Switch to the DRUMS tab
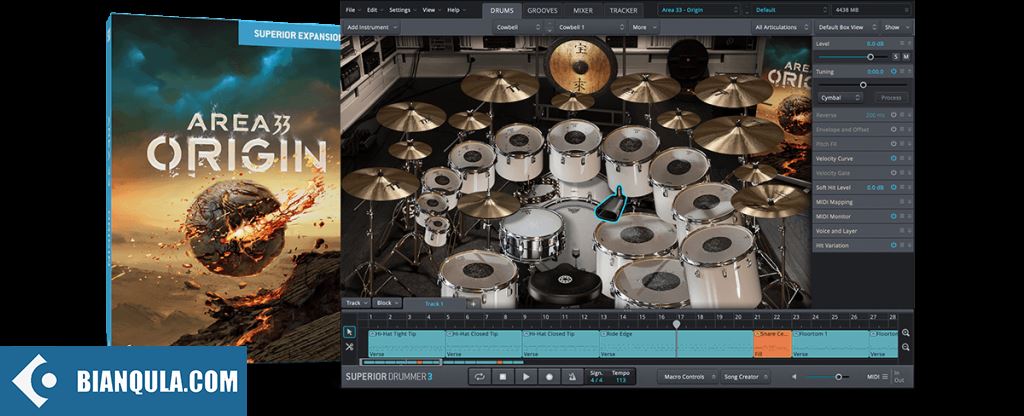 pyautogui.click(x=502, y=10)
